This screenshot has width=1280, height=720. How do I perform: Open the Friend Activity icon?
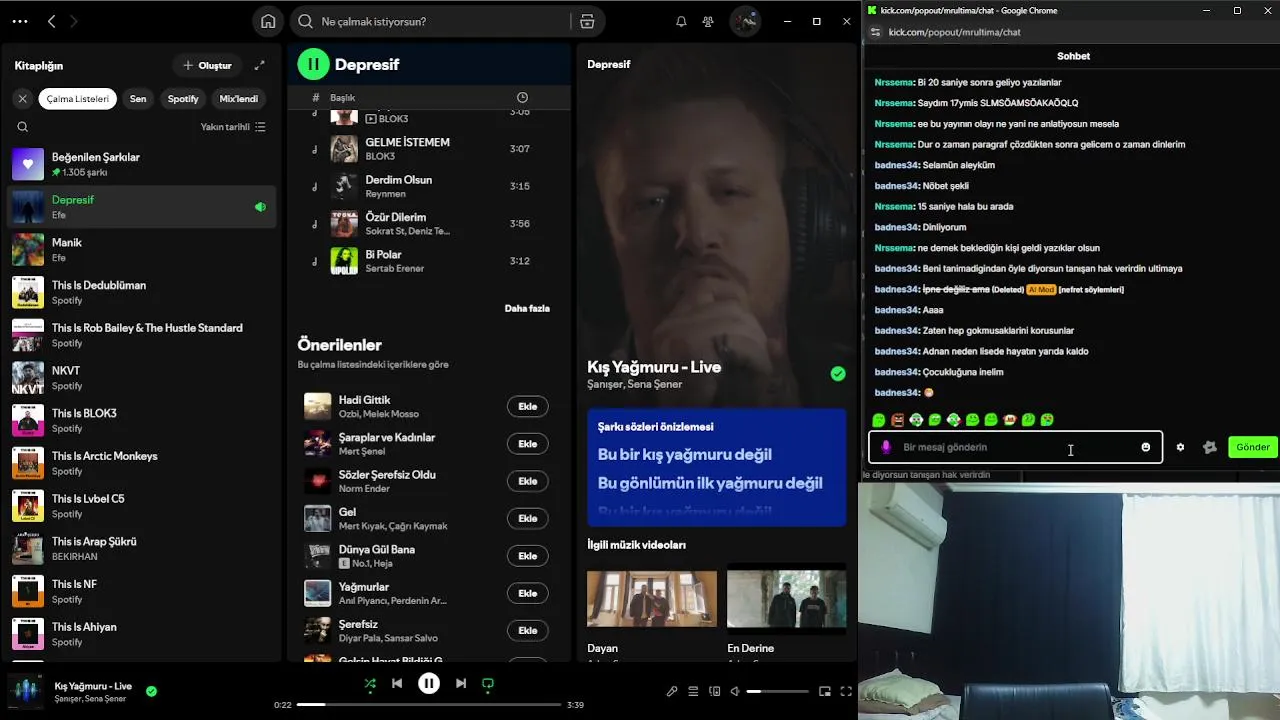coord(708,21)
